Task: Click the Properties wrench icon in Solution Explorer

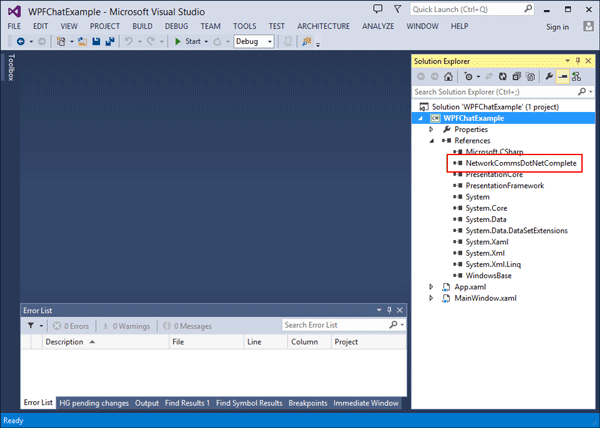Action: coord(549,76)
